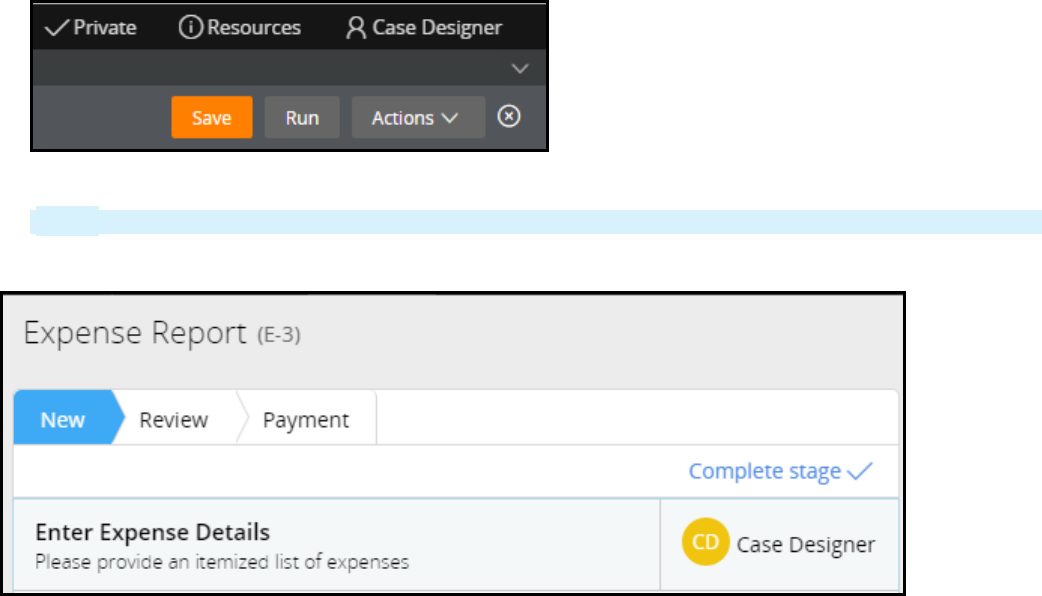This screenshot has width=1042, height=596.
Task: Select the Review stage
Action: 173,420
